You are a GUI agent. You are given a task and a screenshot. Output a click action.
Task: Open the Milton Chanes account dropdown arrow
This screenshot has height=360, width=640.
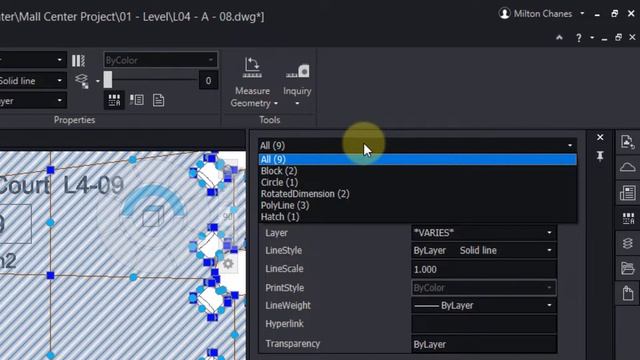point(582,13)
